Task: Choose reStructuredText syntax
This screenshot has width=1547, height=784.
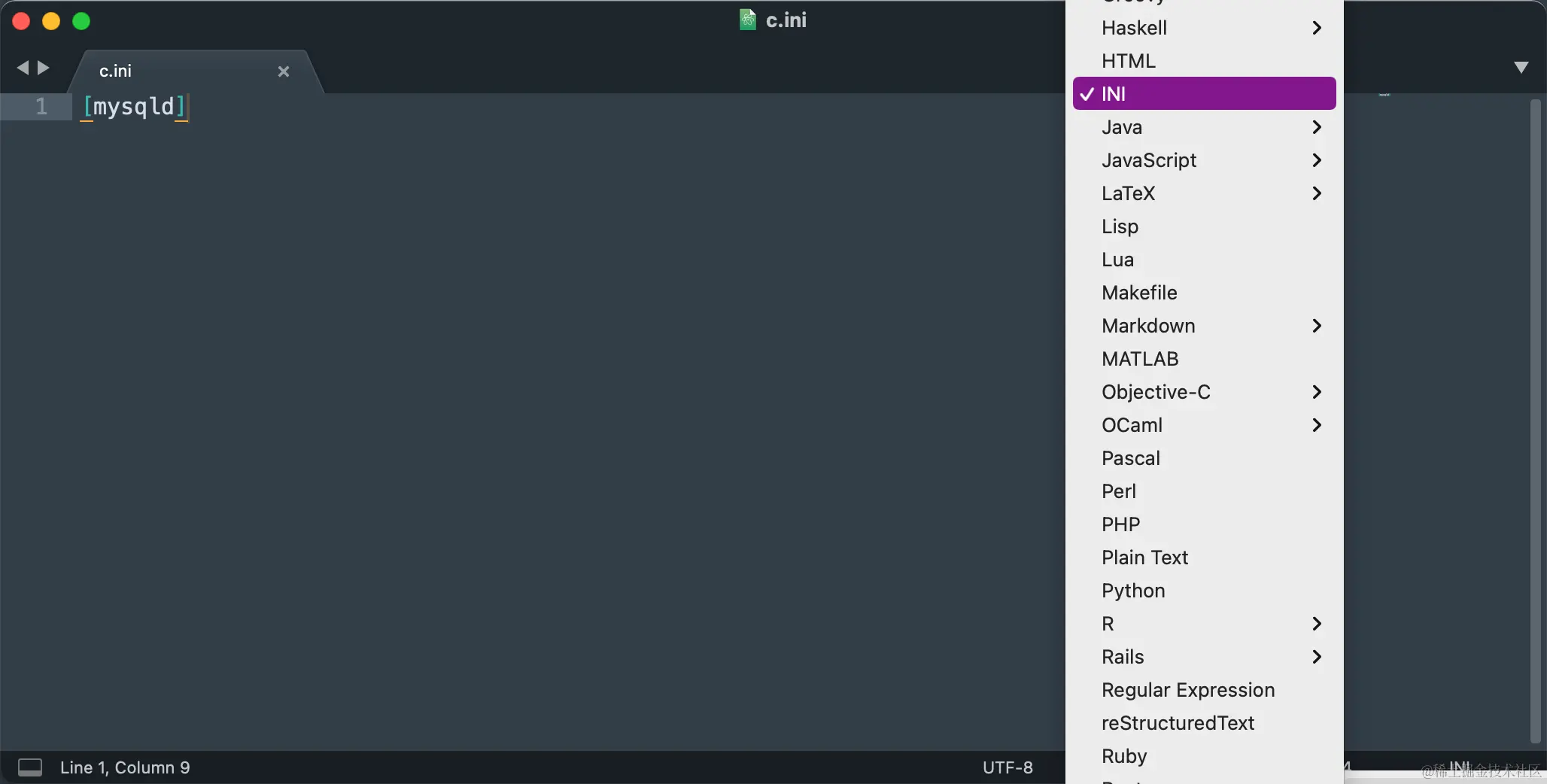Action: (x=1204, y=723)
